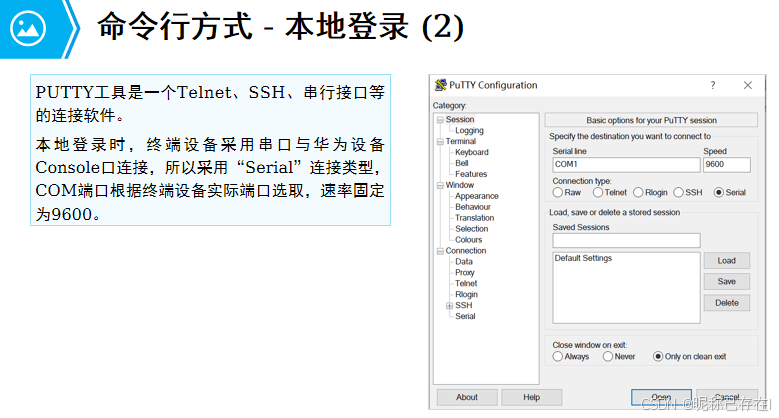The height and width of the screenshot is (418, 779).
Task: Expand the SSH tree node
Action: point(449,306)
